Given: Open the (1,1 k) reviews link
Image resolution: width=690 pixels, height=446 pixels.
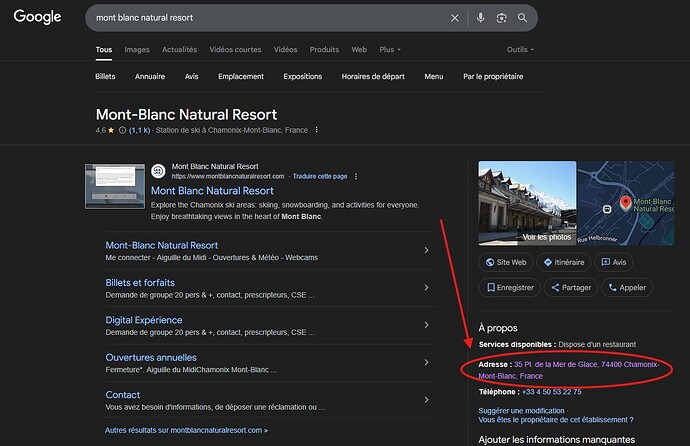Looking at the screenshot, I should tap(139, 130).
